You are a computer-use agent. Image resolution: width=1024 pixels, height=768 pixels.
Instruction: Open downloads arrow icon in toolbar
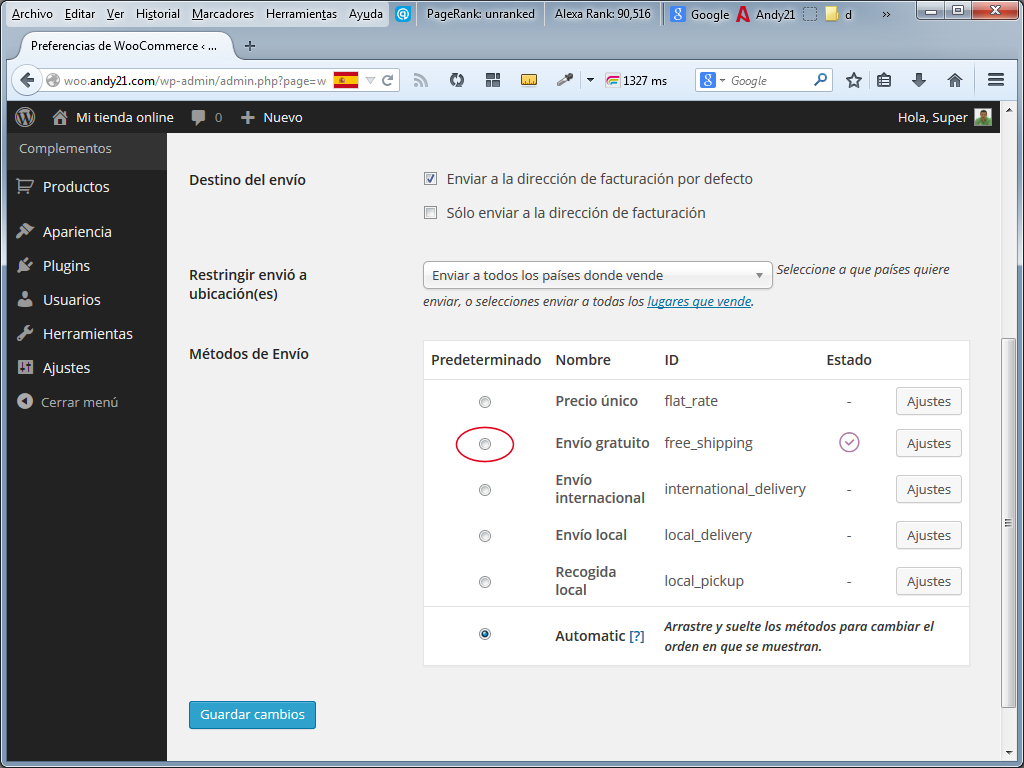point(919,80)
